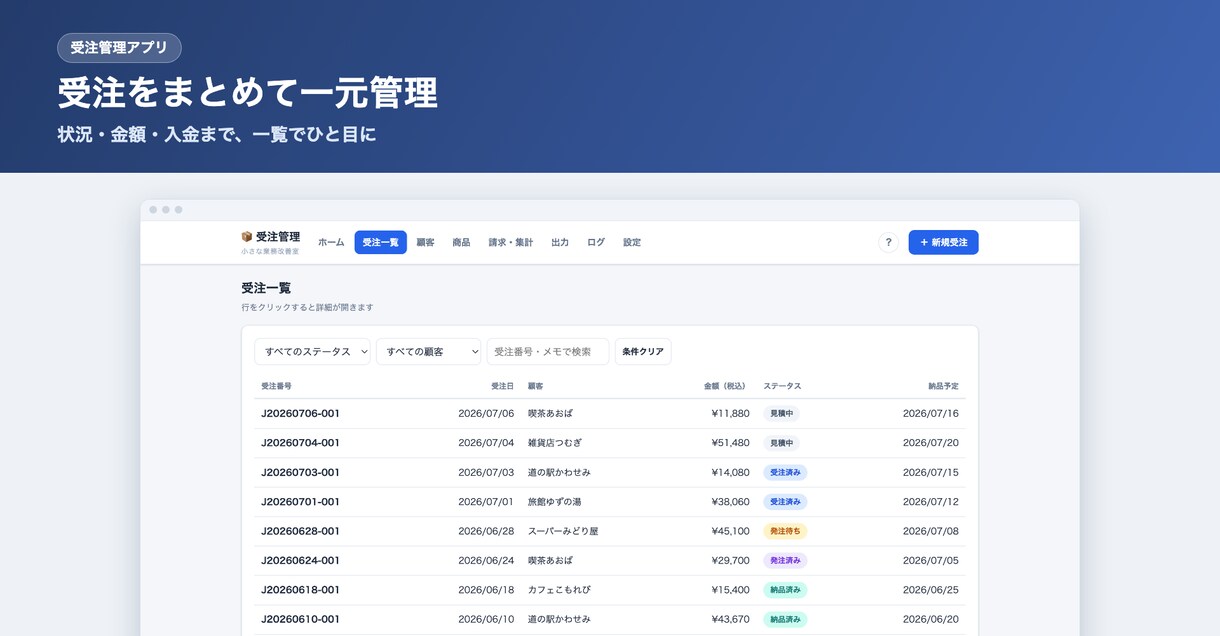The height and width of the screenshot is (636, 1220).
Task: Open order J20260701-001
Action: [610, 502]
